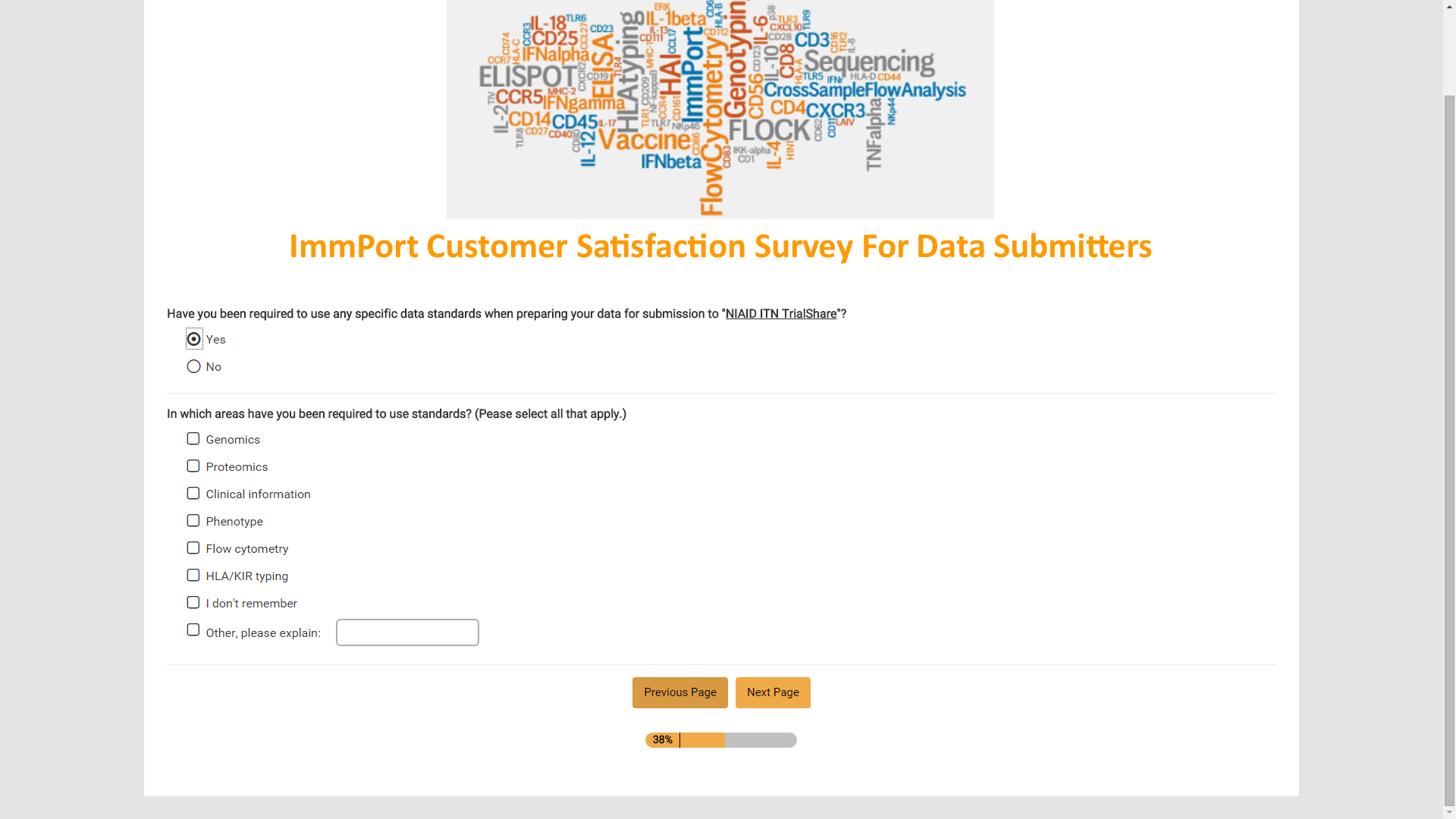Check the Phenotype box
Viewport: 1456px width, 819px height.
coord(193,521)
